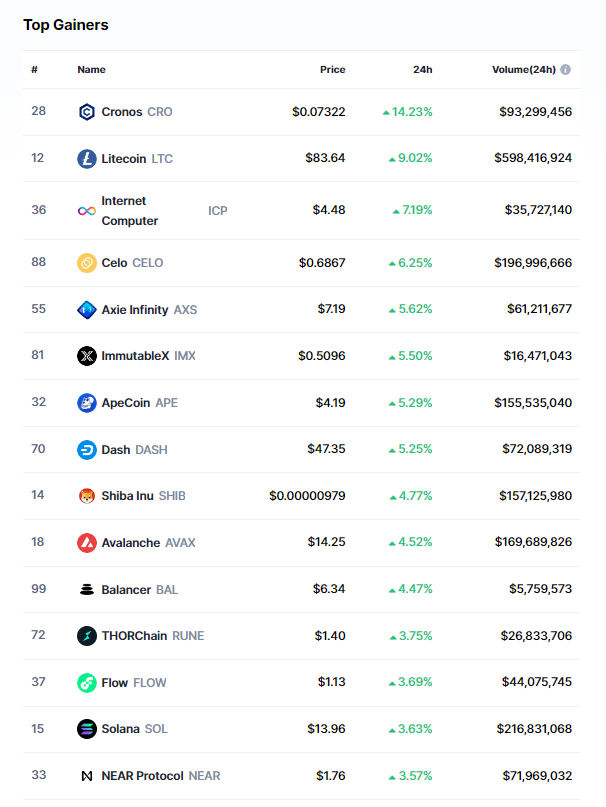
Task: Click the Internet Computer infinity logo
Action: [87, 211]
